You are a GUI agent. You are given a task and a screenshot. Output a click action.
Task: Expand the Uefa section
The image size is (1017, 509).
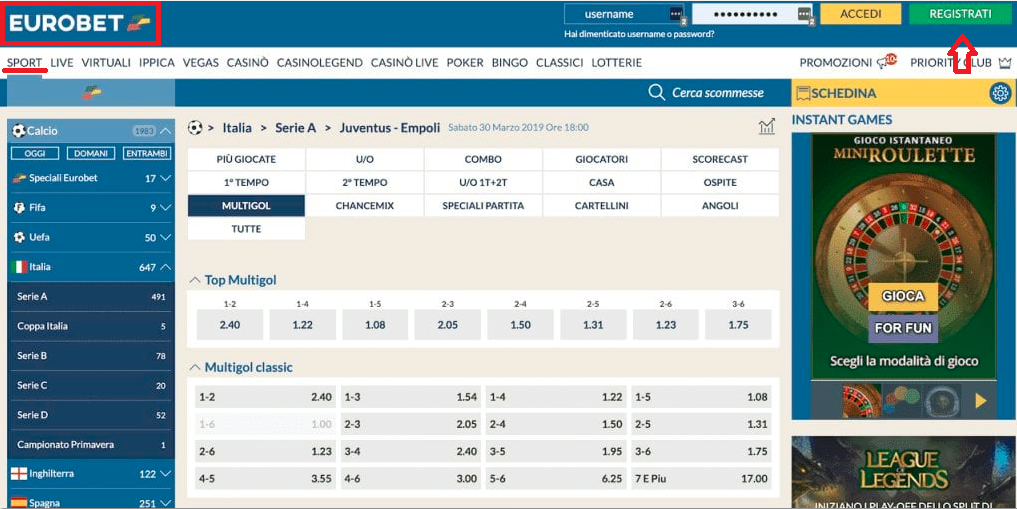165,238
